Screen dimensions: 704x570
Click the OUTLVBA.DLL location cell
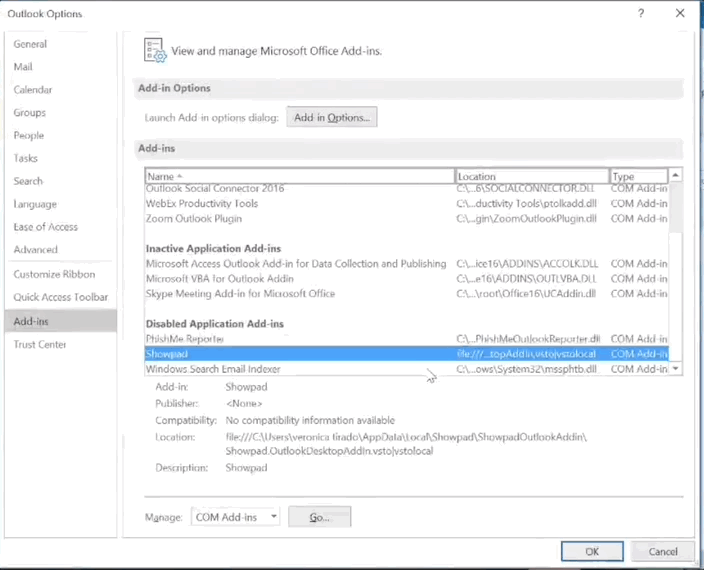[526, 279]
